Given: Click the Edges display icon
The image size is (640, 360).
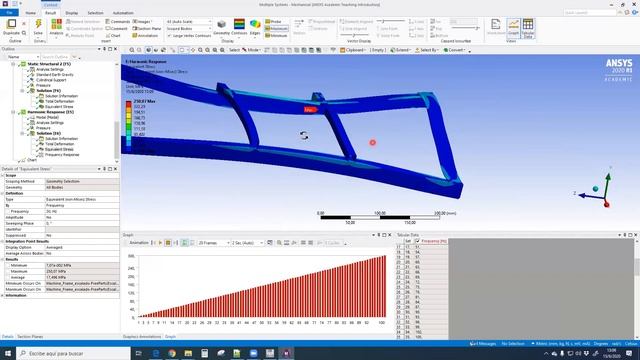Looking at the screenshot, I should click(x=255, y=24).
